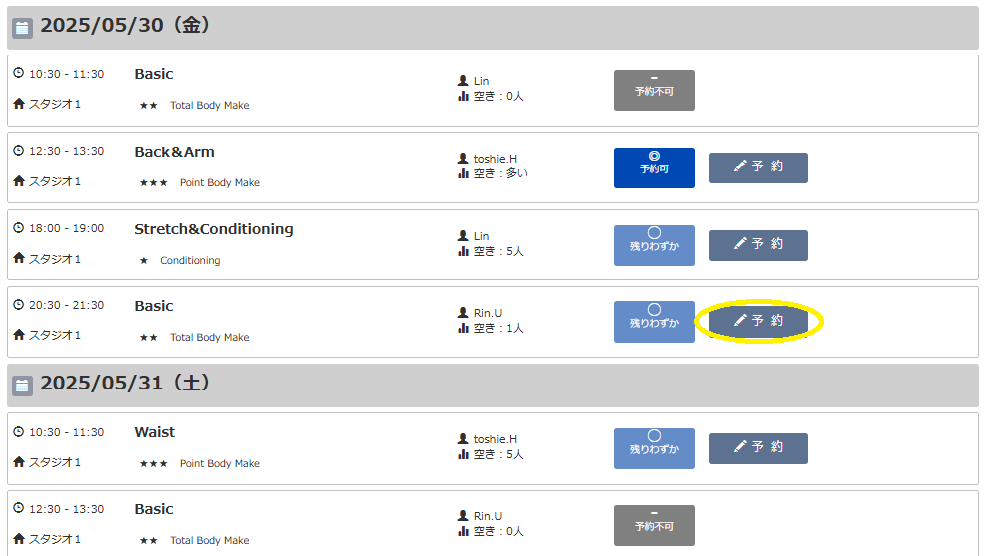
Task: Click 残りわずか badge for Waist class
Action: coord(654,448)
